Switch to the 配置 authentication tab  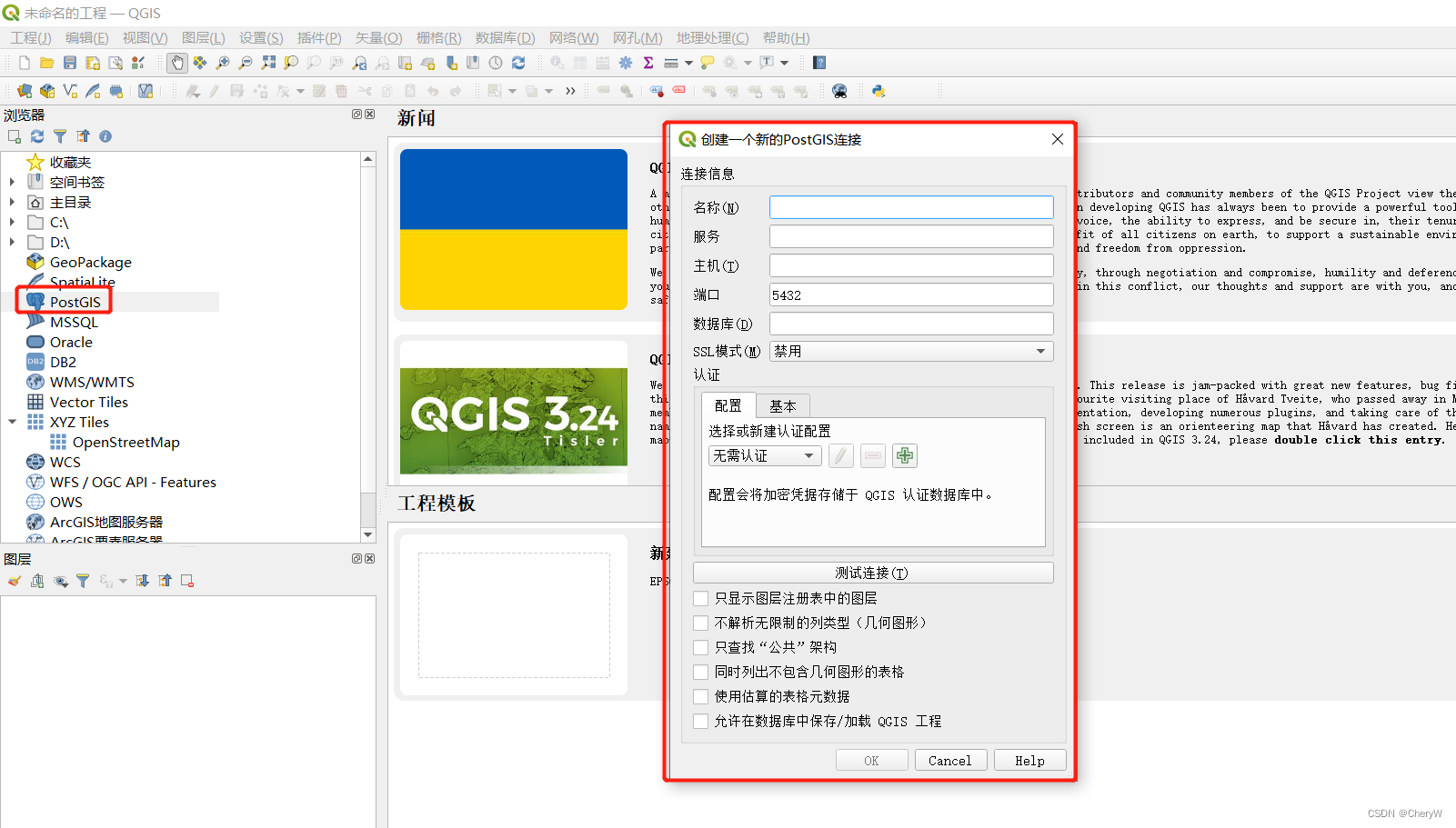pos(728,405)
